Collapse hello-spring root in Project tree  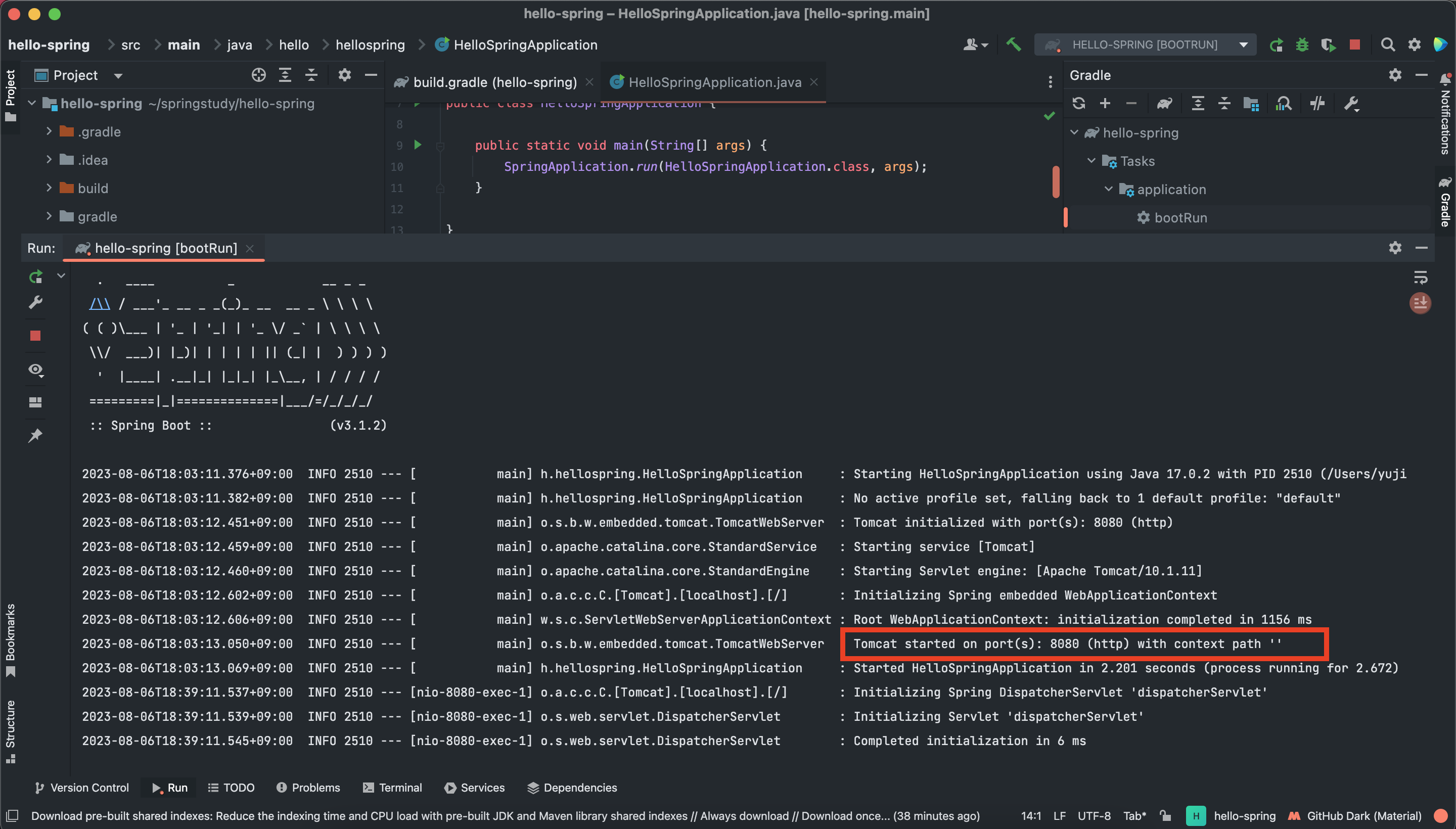click(x=32, y=103)
